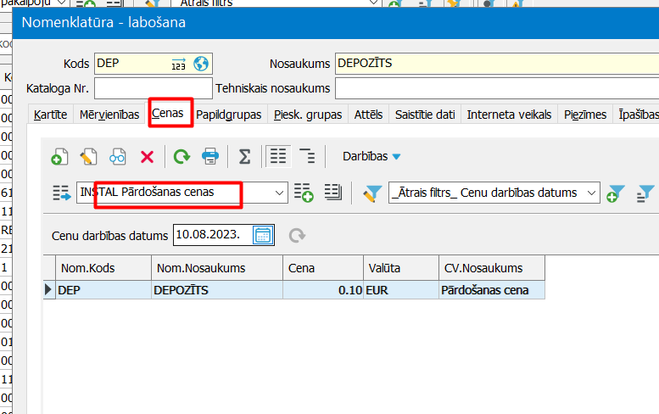Open the Piezīmes tab

click(585, 114)
